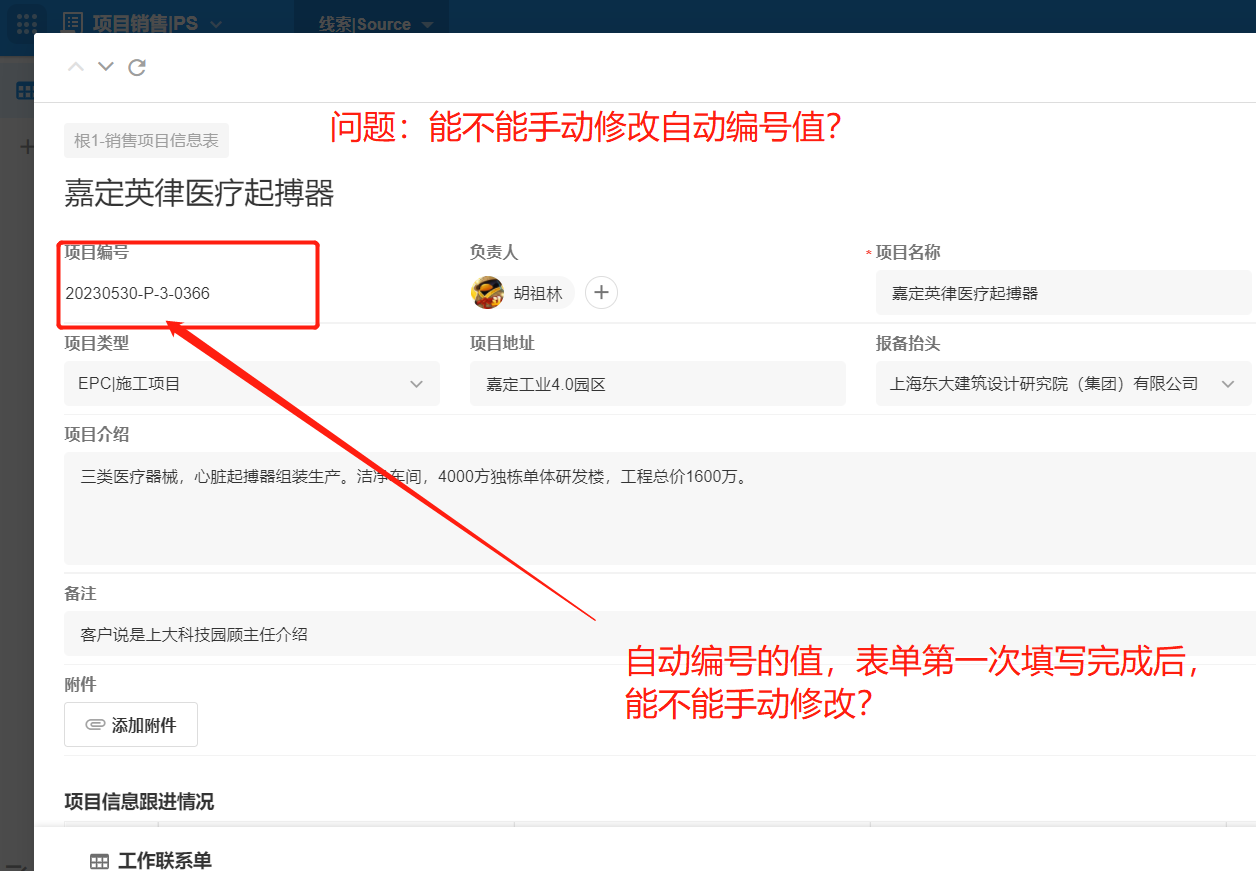This screenshot has width=1256, height=871.
Task: Click plus icon to add another 负责人
Action: [x=601, y=292]
